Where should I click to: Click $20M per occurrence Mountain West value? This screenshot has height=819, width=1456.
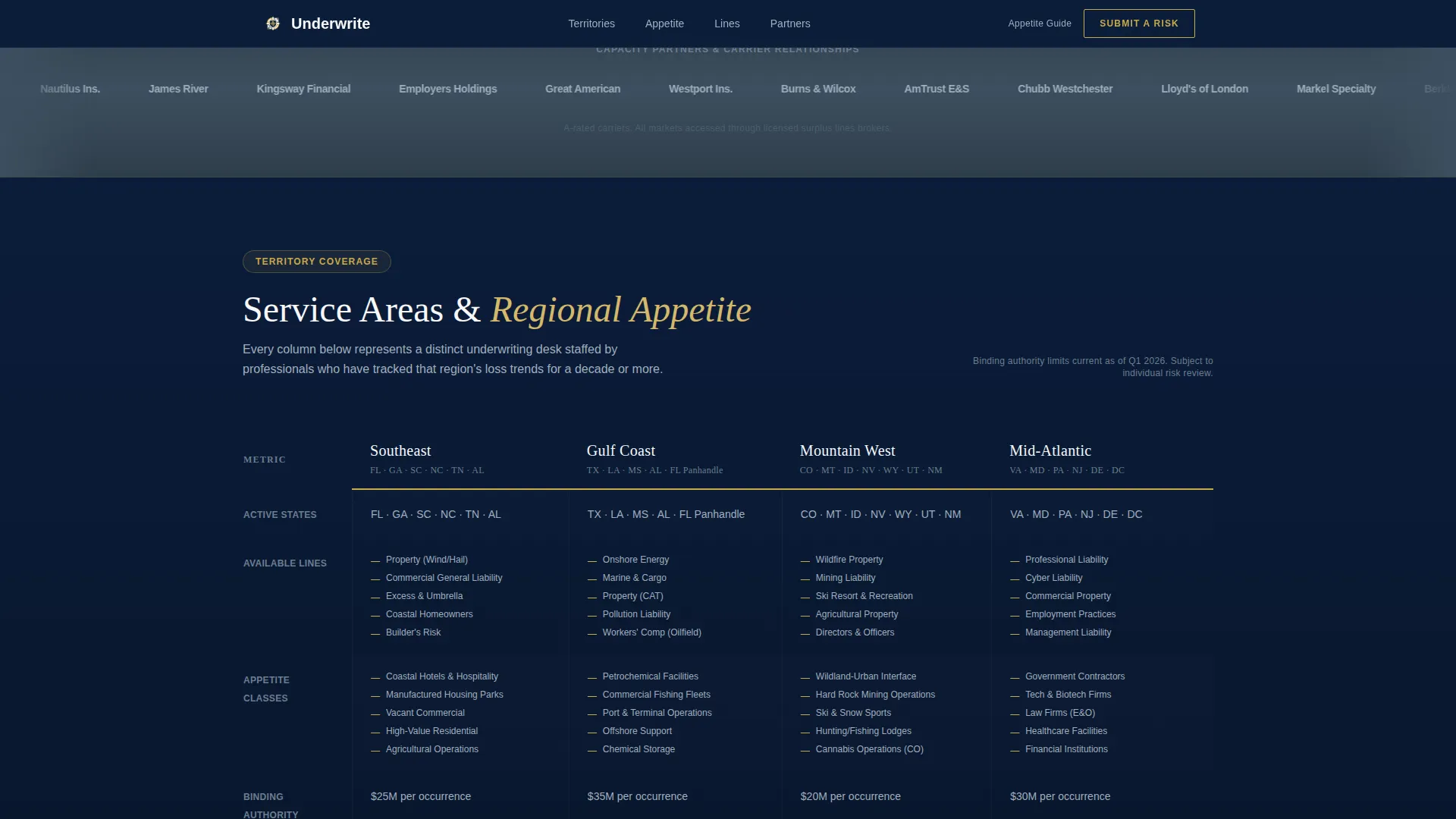(851, 796)
